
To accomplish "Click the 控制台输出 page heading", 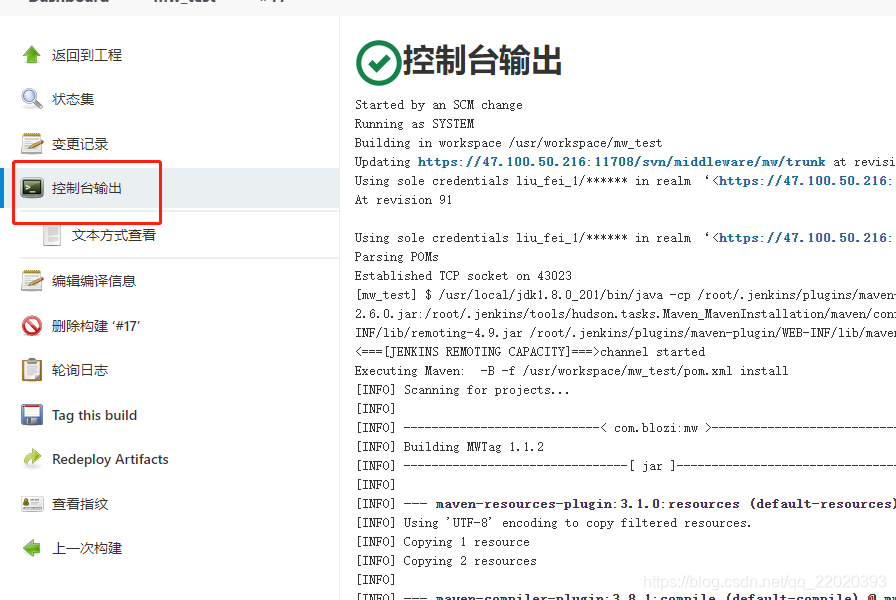I will click(482, 60).
